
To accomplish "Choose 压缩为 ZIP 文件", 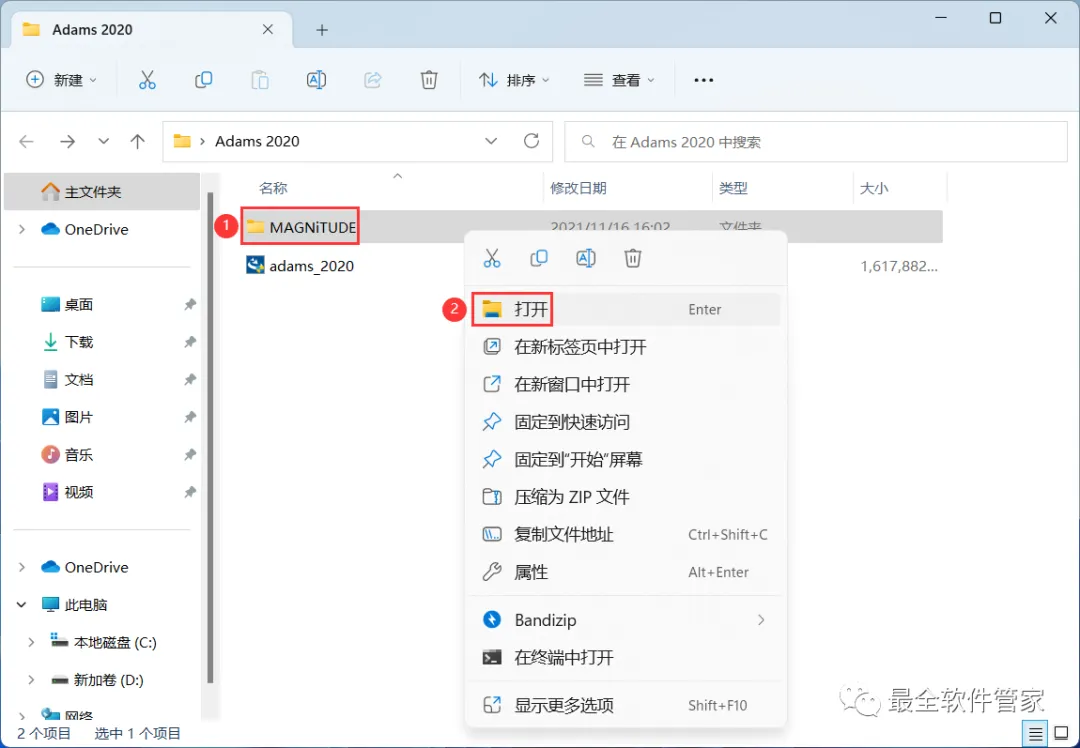I will click(x=625, y=497).
